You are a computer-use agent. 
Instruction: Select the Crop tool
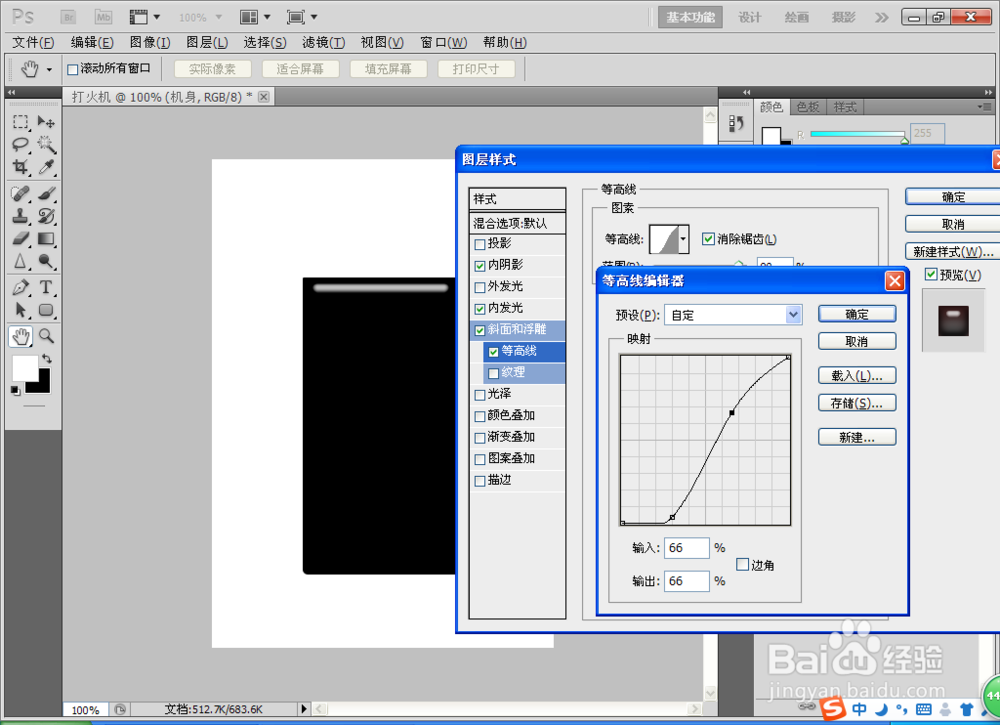(x=20, y=167)
